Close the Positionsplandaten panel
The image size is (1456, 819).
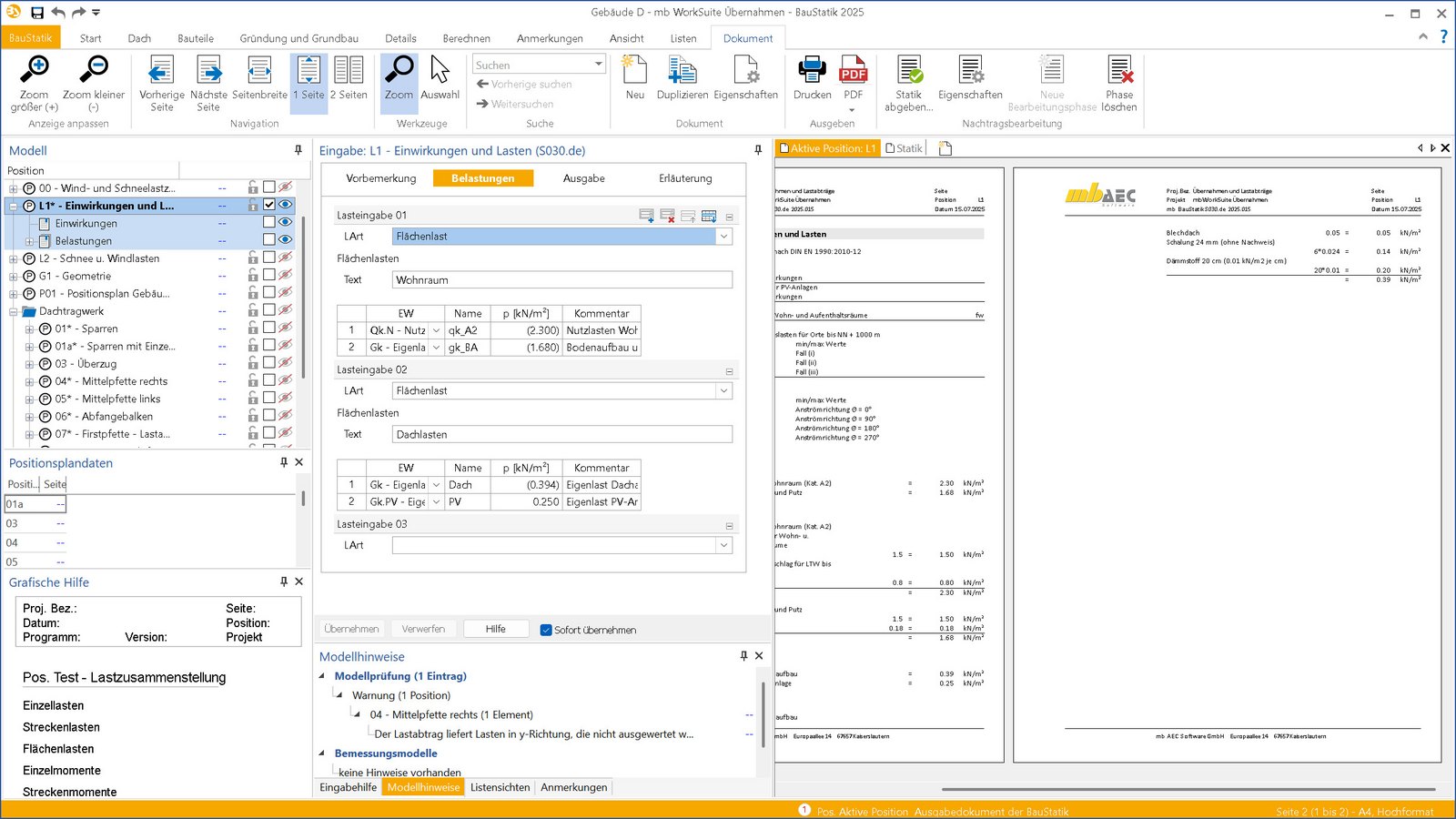tap(299, 462)
